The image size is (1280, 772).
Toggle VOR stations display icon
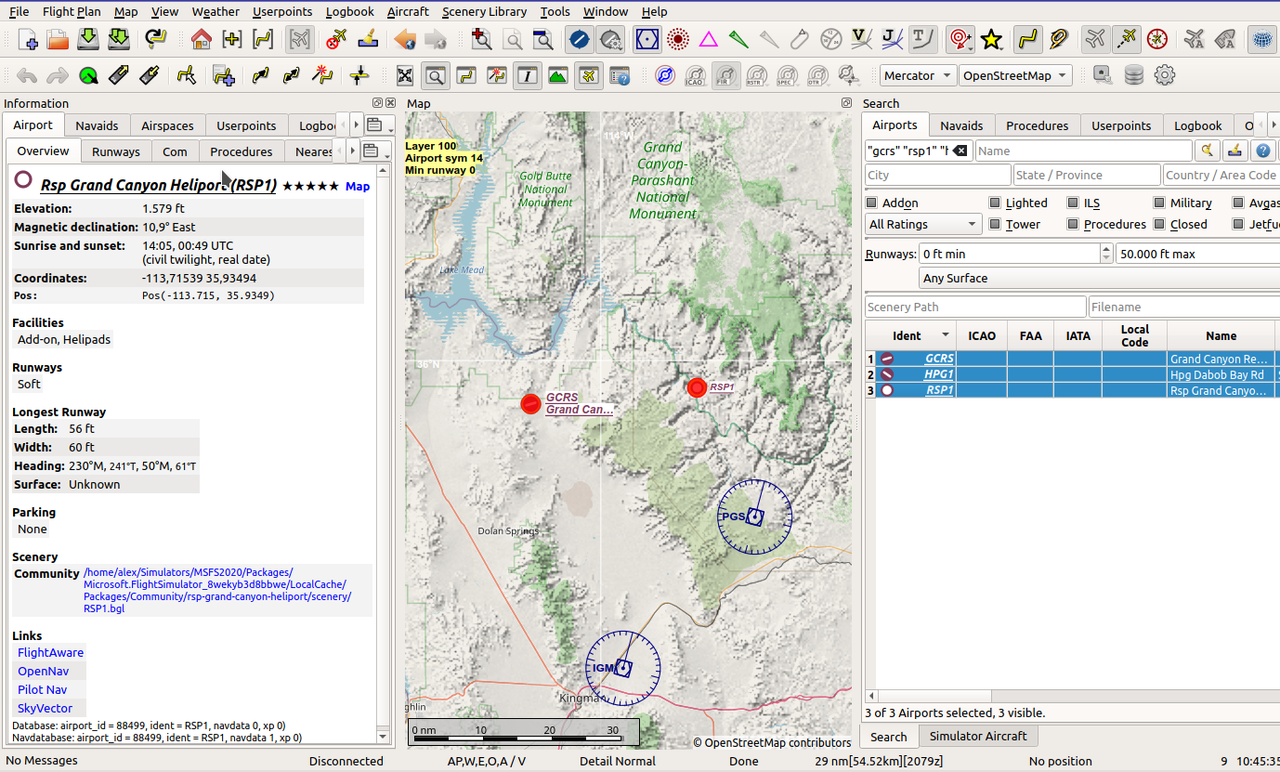(x=647, y=40)
